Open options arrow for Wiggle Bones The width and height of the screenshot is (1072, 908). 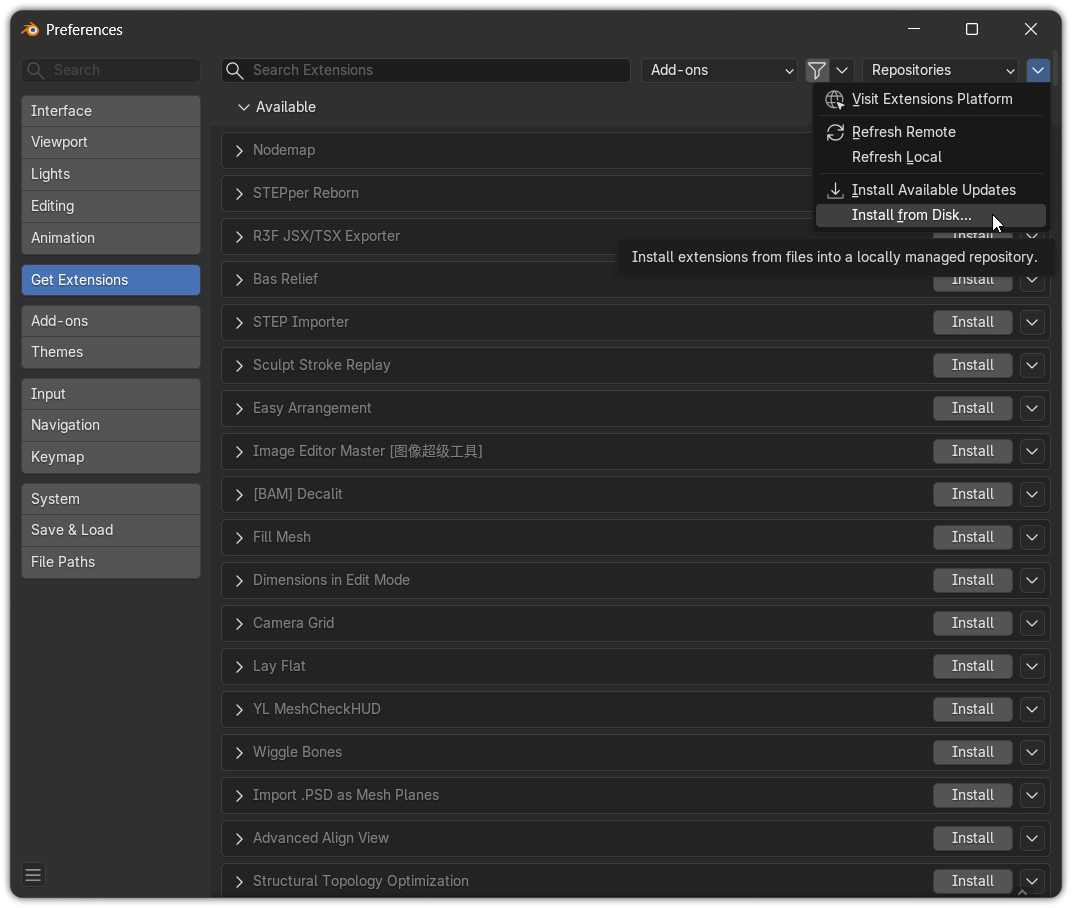[x=1032, y=752]
